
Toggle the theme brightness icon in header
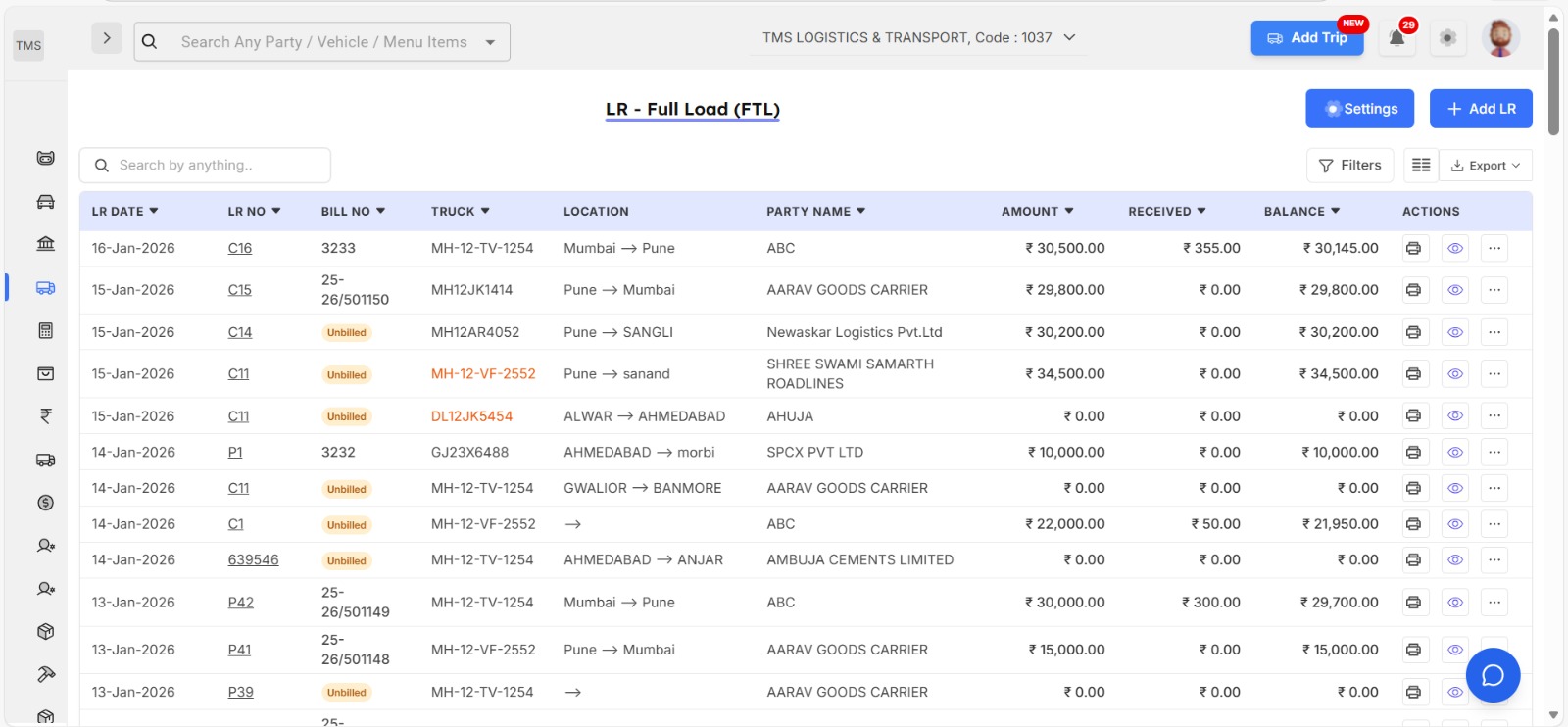(1447, 38)
